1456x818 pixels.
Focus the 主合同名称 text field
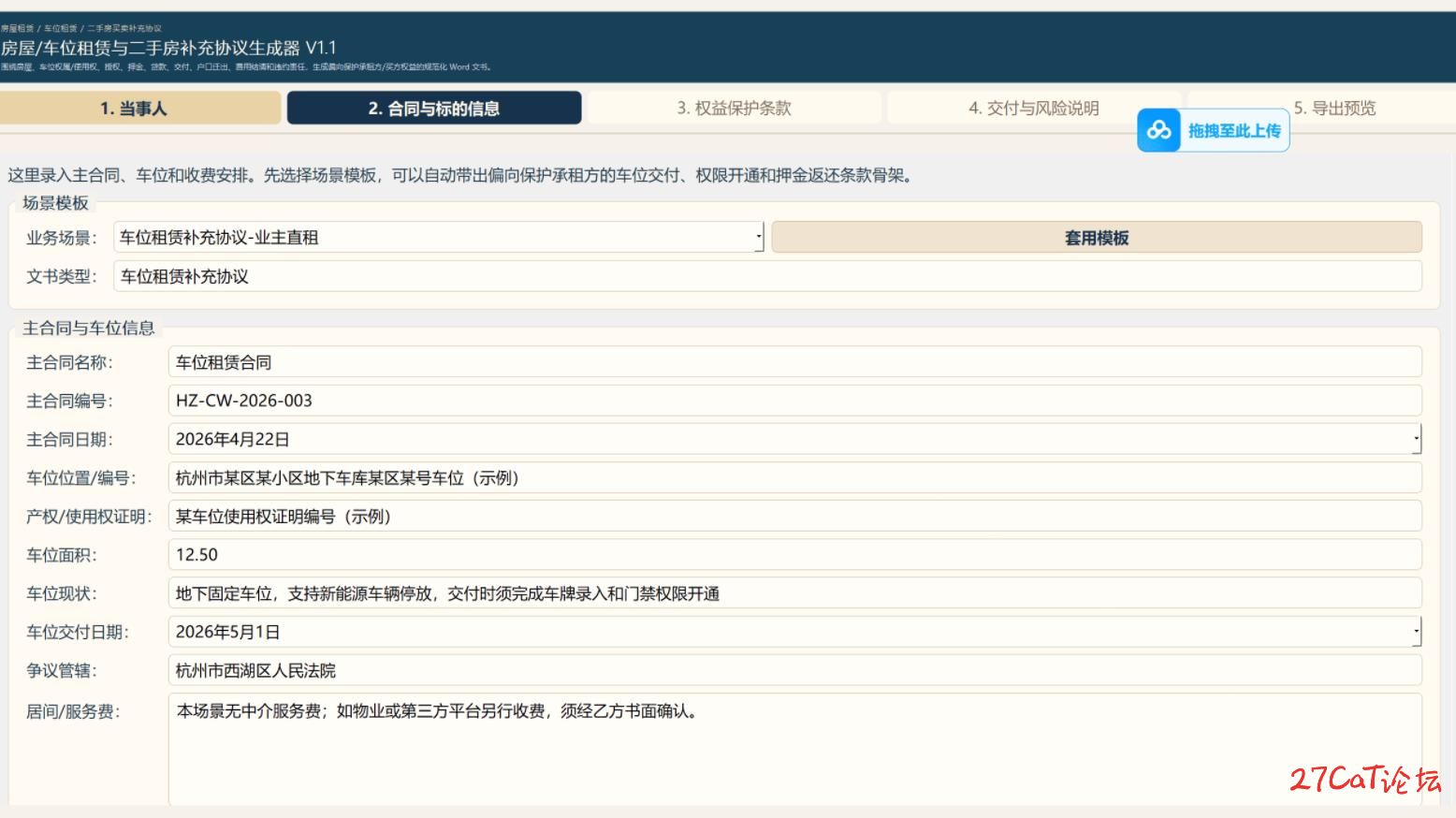pos(794,362)
